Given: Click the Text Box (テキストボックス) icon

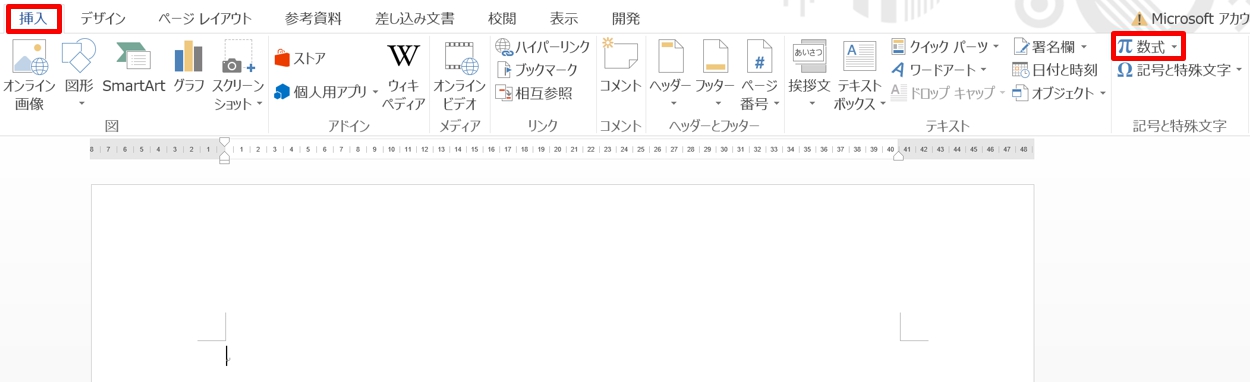Looking at the screenshot, I should point(859,57).
